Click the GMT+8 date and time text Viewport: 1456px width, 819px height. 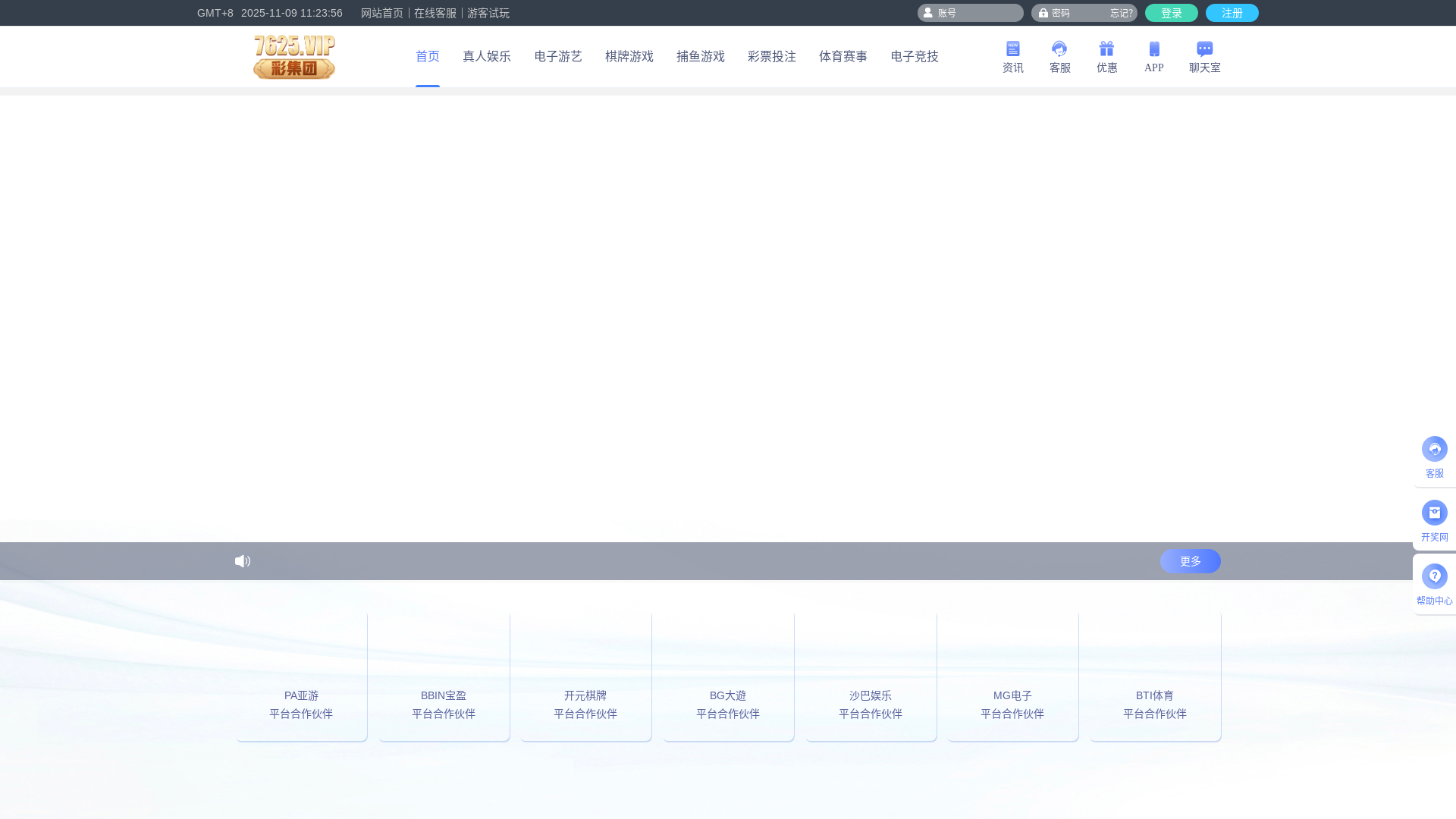[x=270, y=13]
